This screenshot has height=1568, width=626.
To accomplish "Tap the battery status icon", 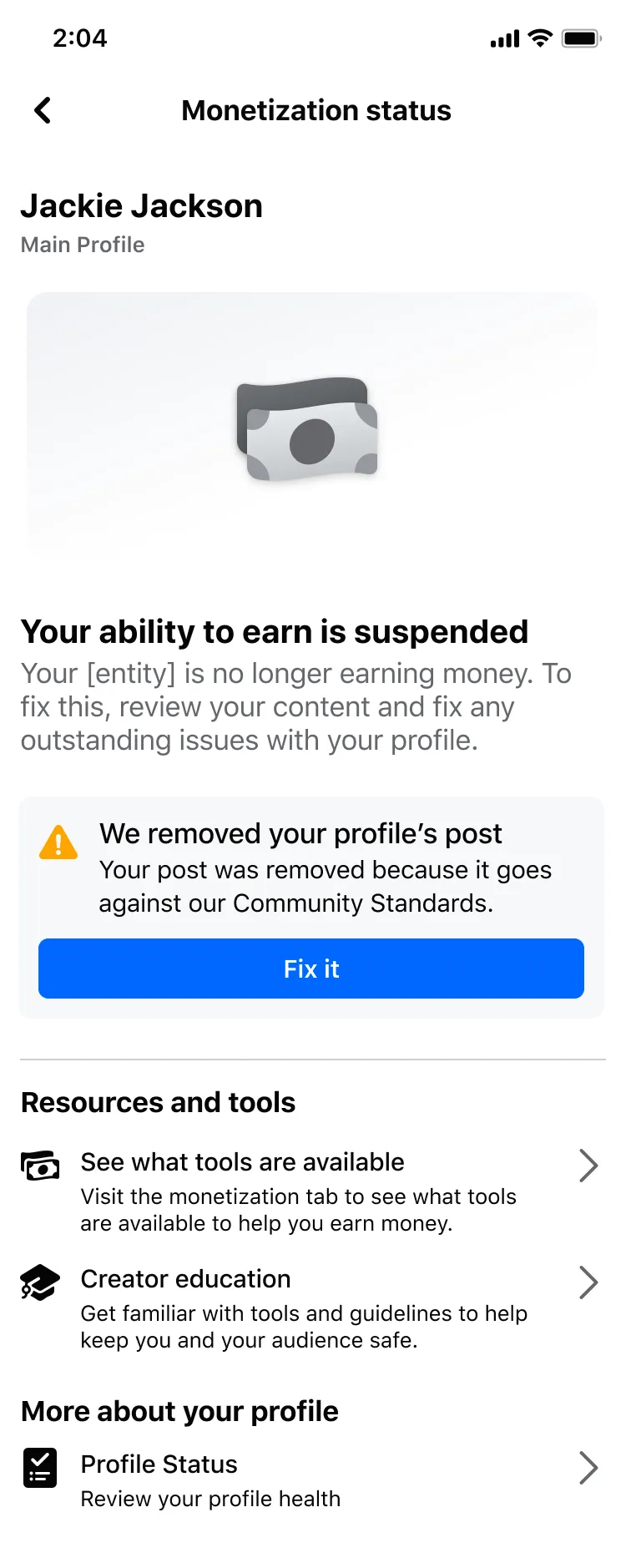I will click(581, 38).
